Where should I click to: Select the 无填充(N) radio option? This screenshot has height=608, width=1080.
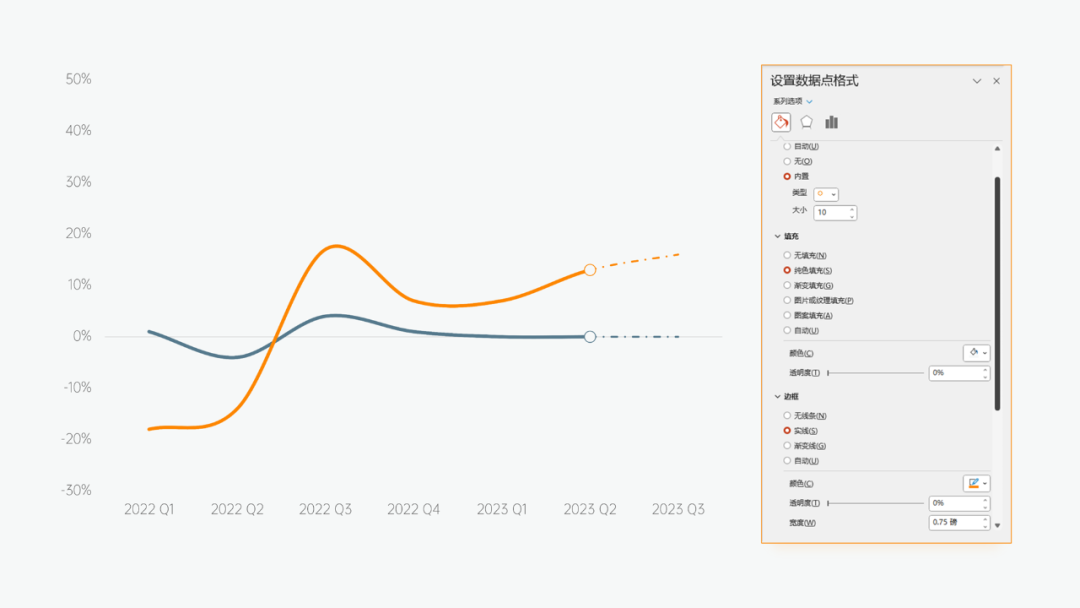pyautogui.click(x=787, y=256)
